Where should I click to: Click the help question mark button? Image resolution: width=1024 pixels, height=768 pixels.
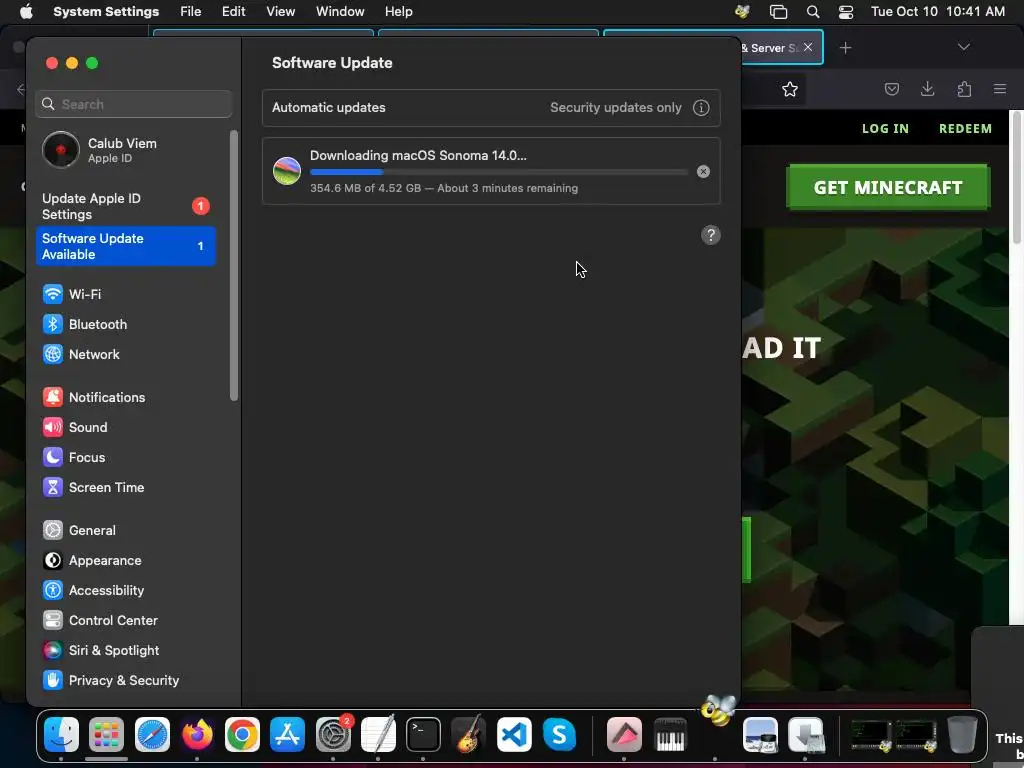tap(711, 235)
